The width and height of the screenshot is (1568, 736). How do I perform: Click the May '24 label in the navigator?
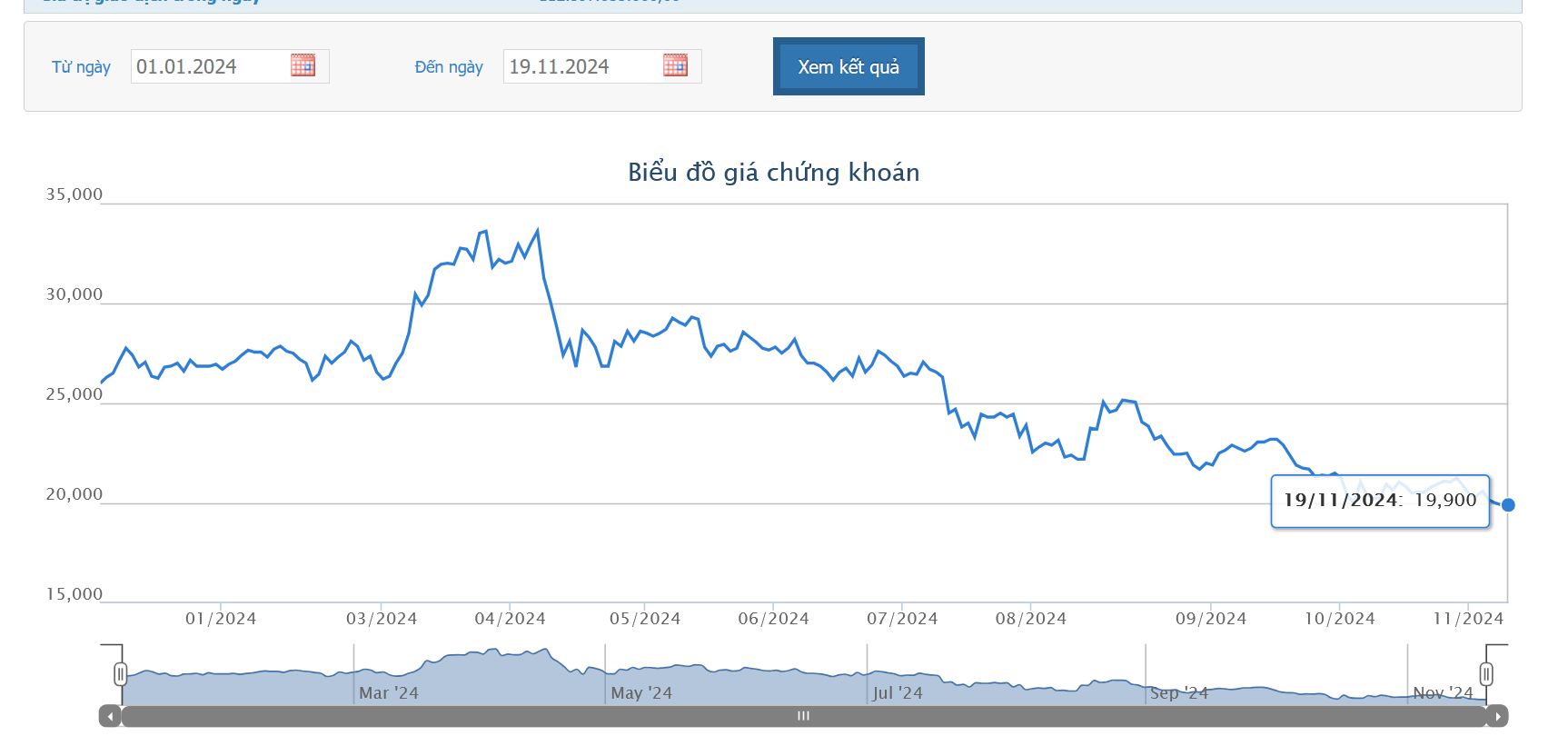tap(641, 693)
